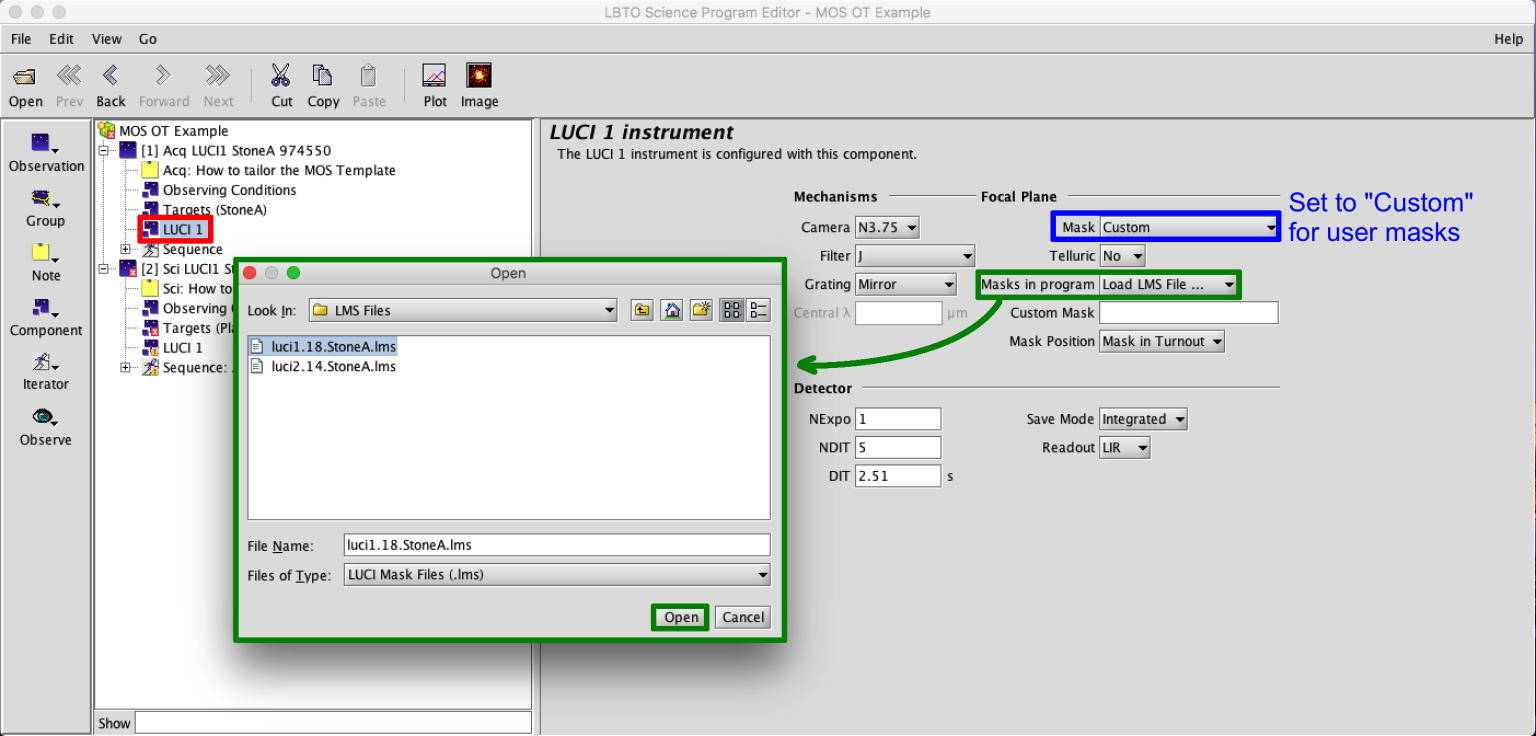1536x736 pixels.
Task: Open the Help menu
Action: point(1508,39)
